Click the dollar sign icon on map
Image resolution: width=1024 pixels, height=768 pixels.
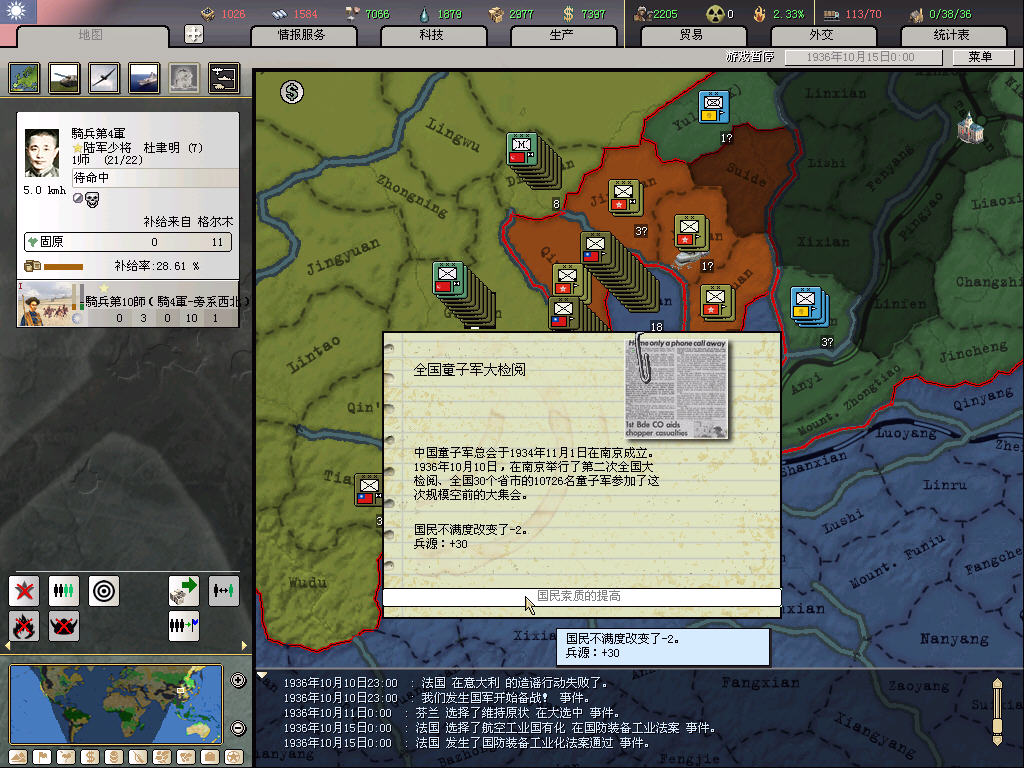[292, 92]
